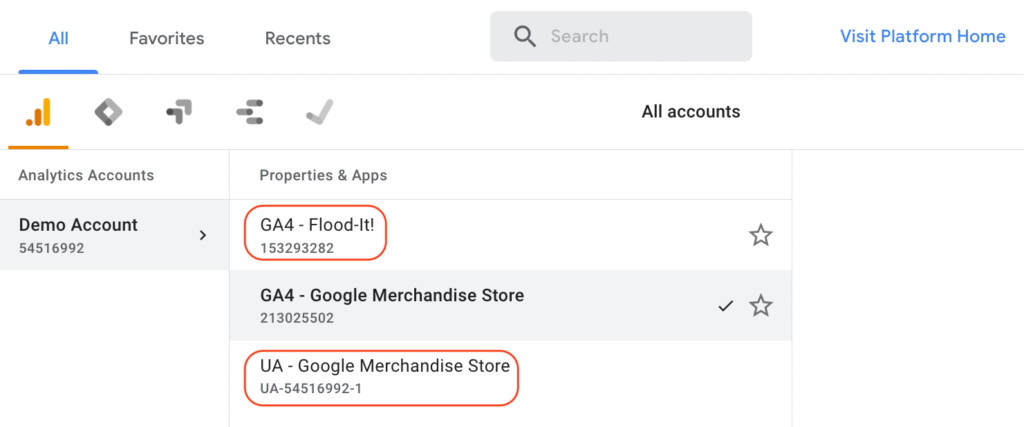Star the GA4 - Google Merchandise Store property
The height and width of the screenshot is (427, 1024).
[x=760, y=306]
